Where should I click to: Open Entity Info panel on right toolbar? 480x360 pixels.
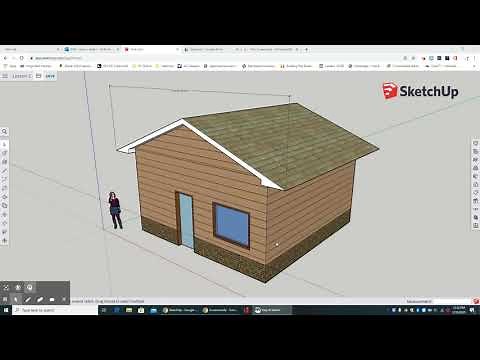pos(476,143)
